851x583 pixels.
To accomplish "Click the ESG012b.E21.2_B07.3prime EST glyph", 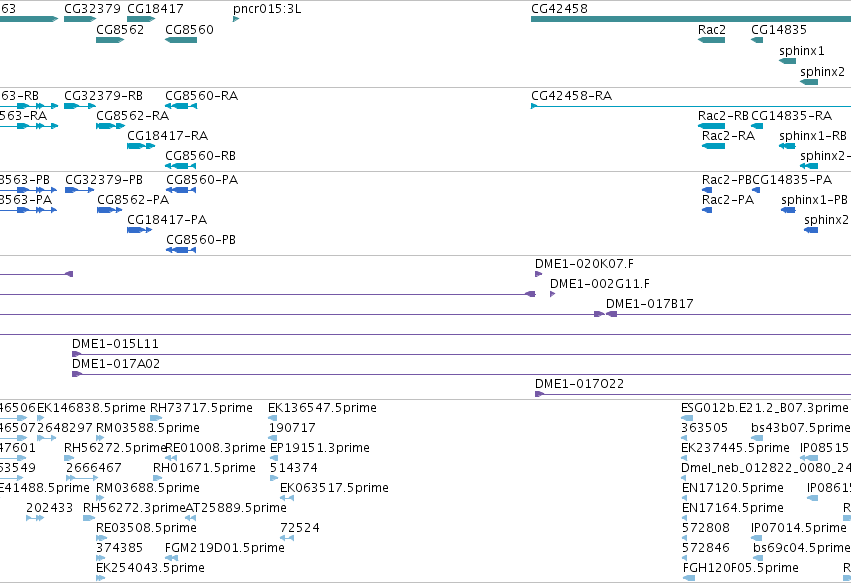I will pyautogui.click(x=687, y=418).
